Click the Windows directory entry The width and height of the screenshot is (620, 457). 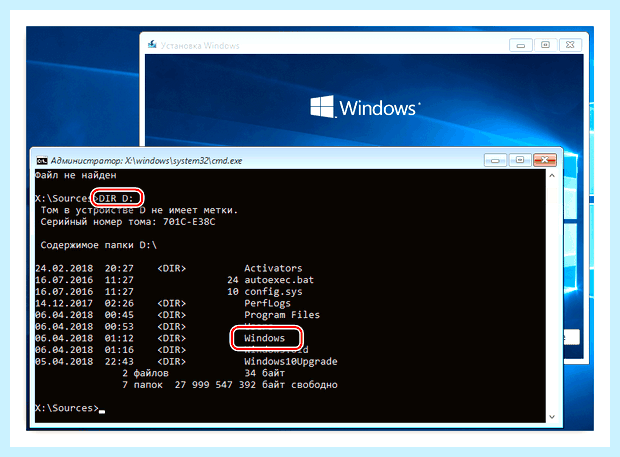point(265,338)
